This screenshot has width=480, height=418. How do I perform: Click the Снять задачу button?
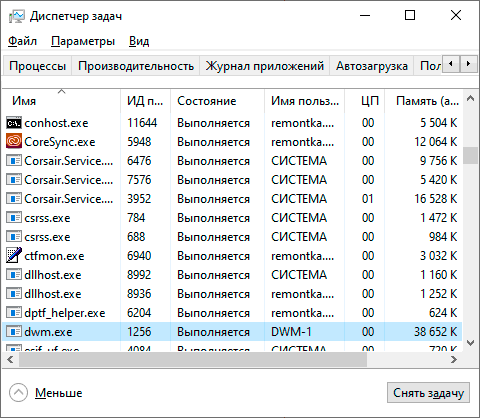pyautogui.click(x=428, y=393)
